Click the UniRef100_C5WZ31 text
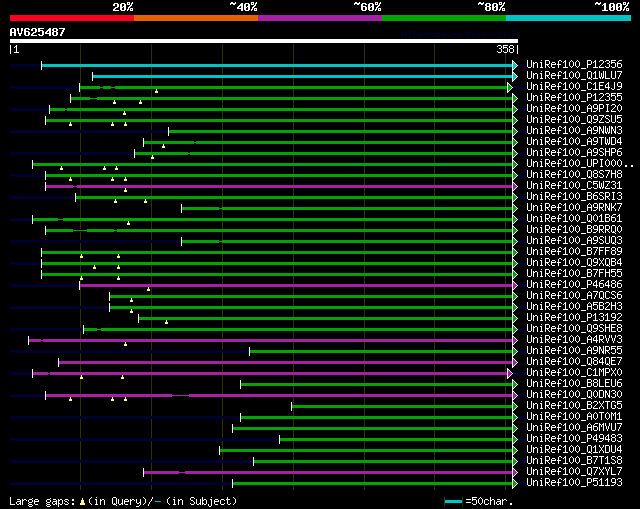Screen dimensions: 640x509 (x=574, y=186)
